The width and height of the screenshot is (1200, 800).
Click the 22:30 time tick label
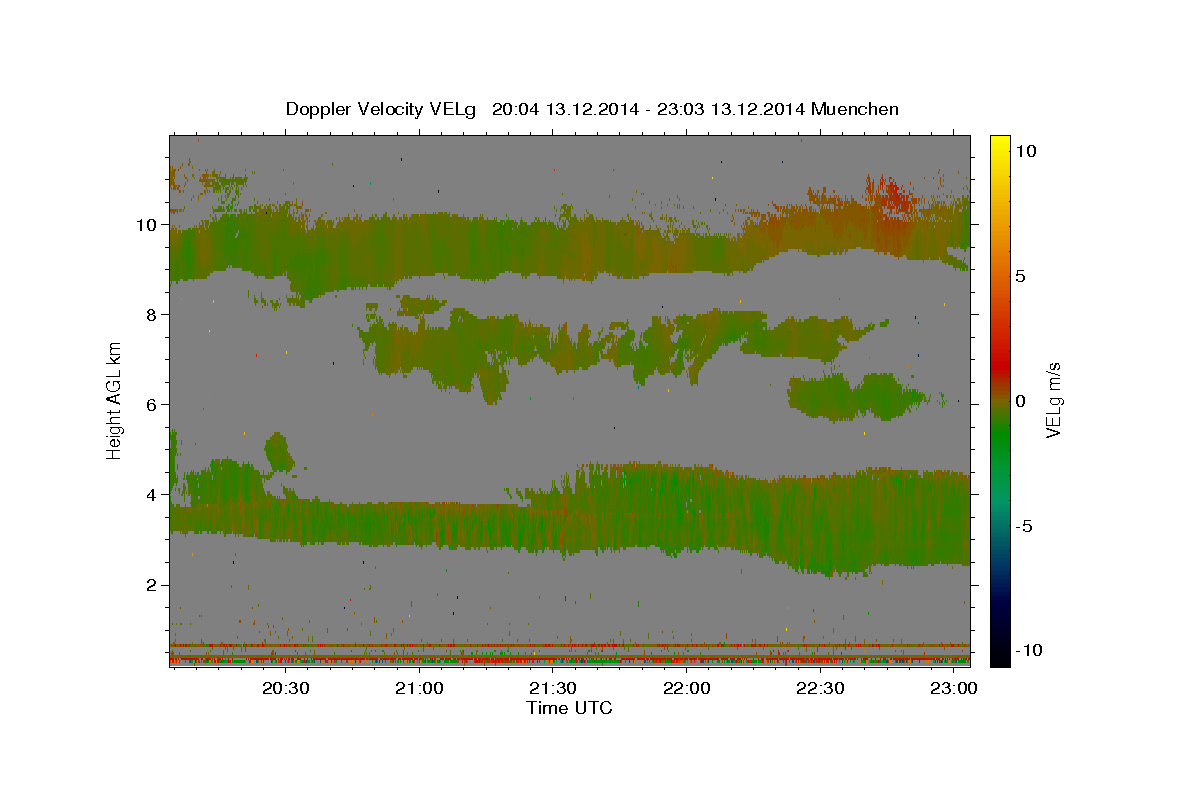[820, 689]
